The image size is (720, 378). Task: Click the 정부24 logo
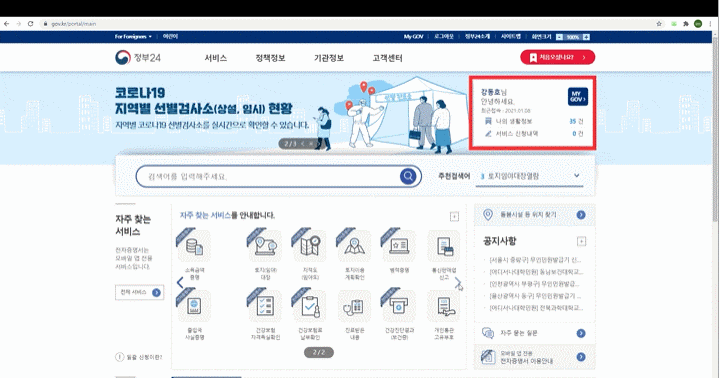tap(138, 57)
